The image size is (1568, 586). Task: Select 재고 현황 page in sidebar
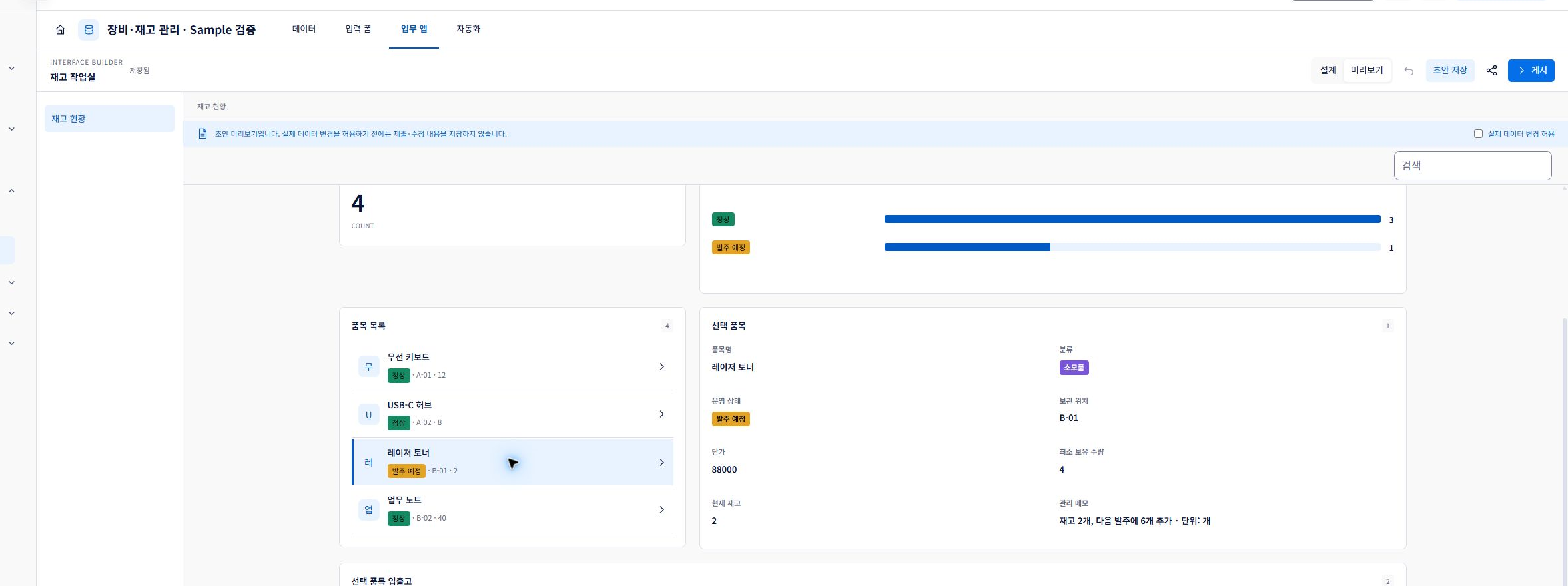click(109, 119)
